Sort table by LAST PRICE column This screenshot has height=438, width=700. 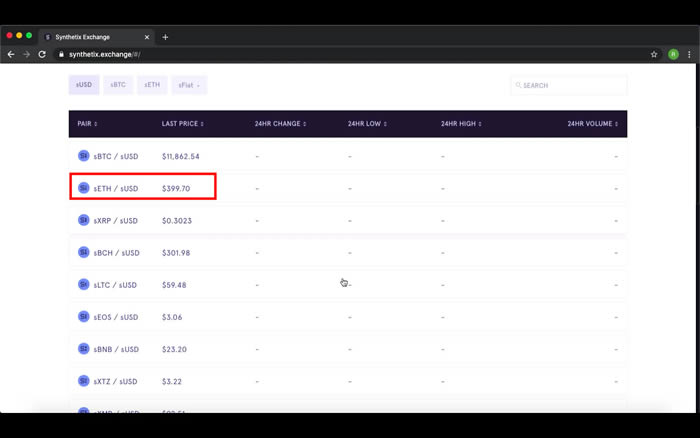click(183, 124)
